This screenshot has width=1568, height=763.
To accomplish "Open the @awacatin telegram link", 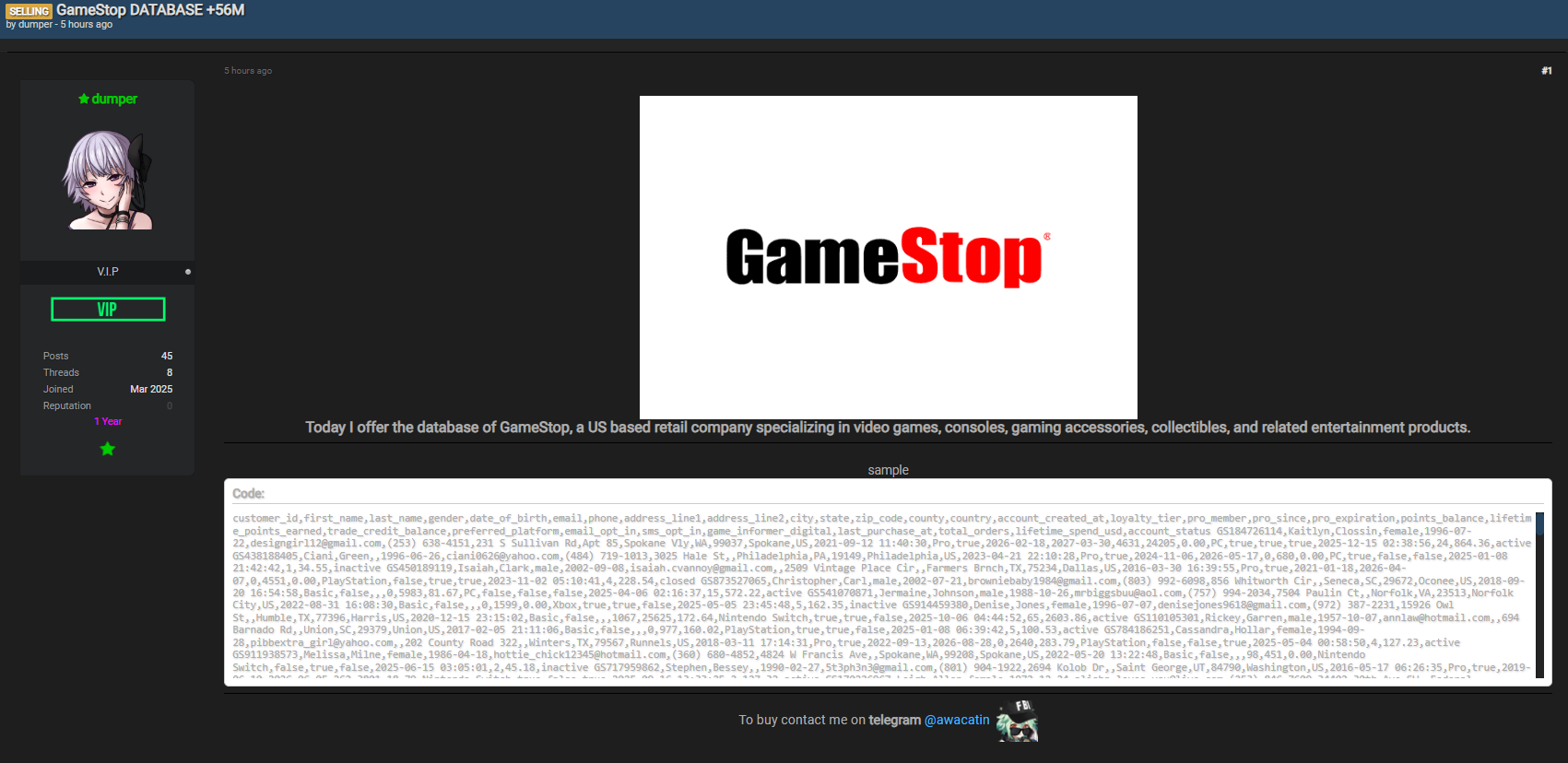I will coord(957,720).
